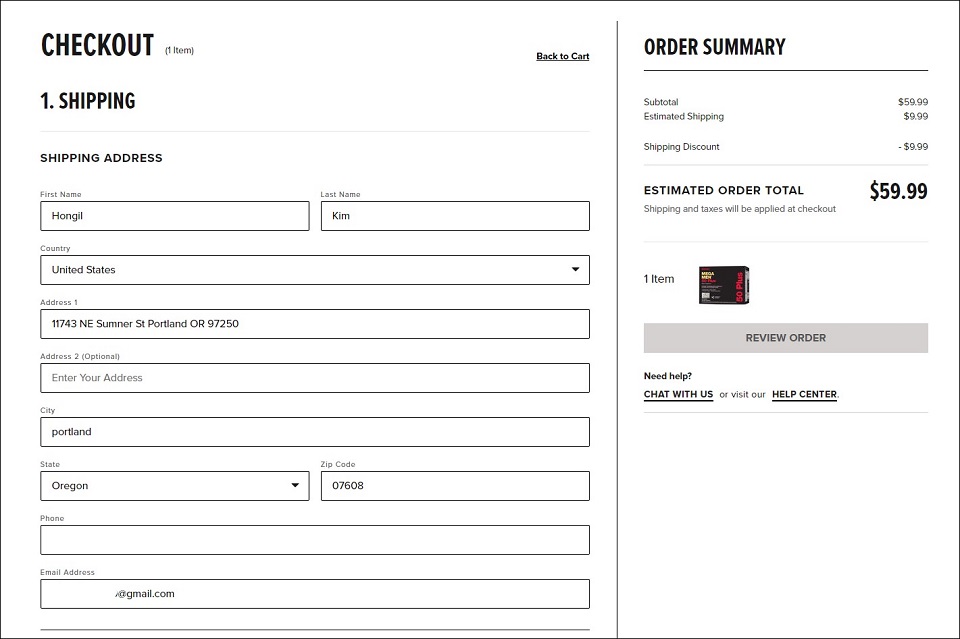Click the Checkout page title
The width and height of the screenshot is (960, 639).
click(97, 46)
